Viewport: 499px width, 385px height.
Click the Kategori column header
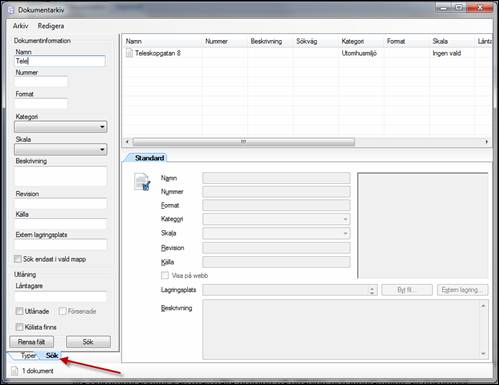coord(361,41)
